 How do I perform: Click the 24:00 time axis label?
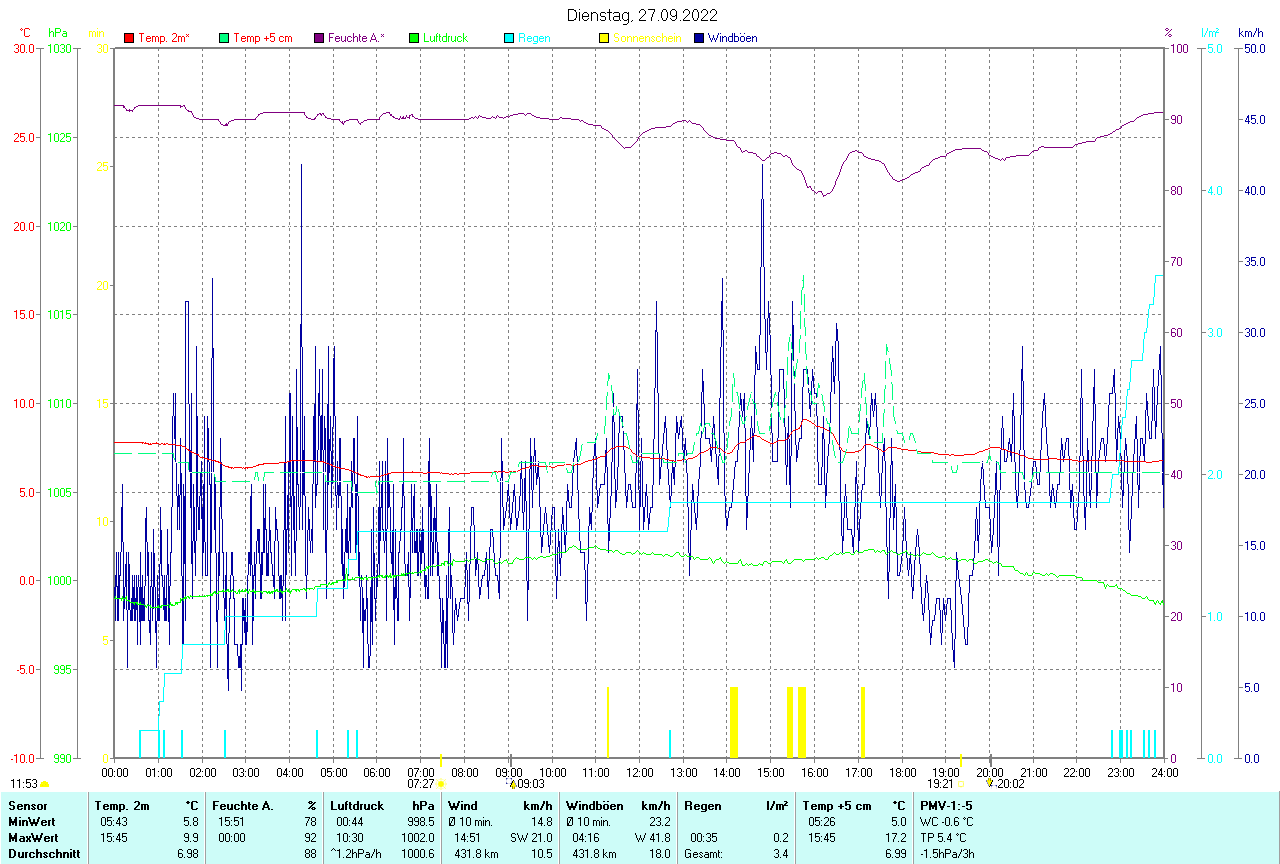pyautogui.click(x=1164, y=772)
